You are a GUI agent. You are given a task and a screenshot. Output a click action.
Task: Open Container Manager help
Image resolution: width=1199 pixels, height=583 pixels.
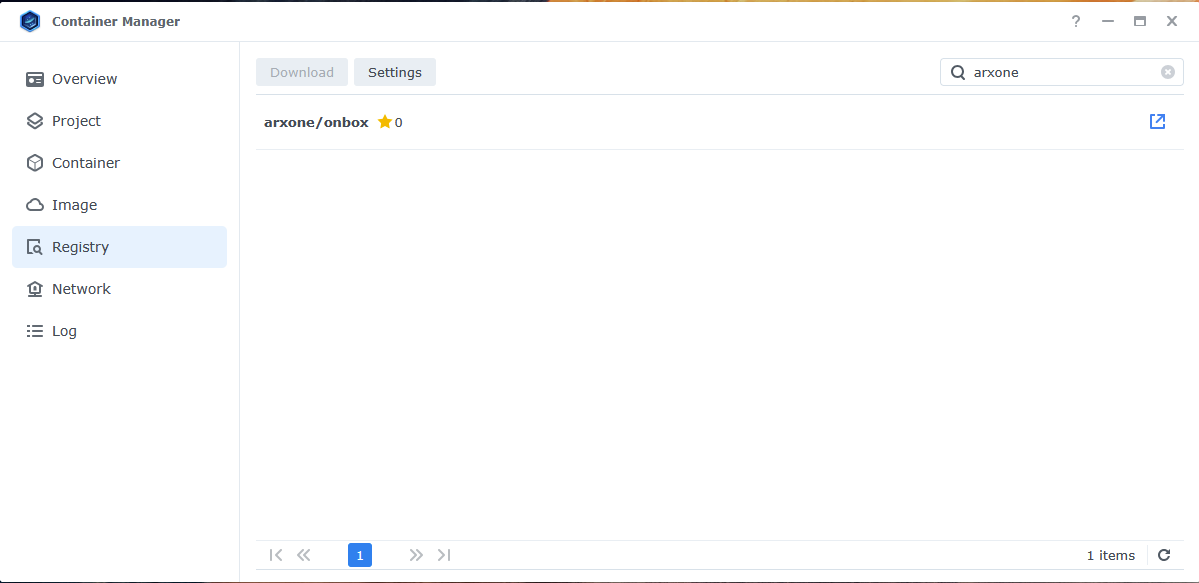click(1075, 21)
